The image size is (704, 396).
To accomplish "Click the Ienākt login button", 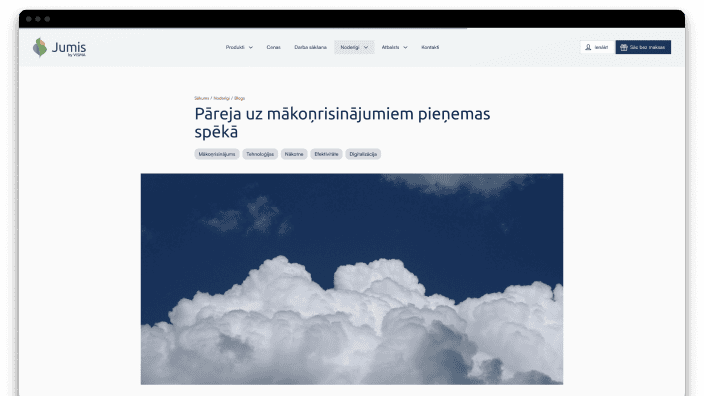I will point(597,47).
